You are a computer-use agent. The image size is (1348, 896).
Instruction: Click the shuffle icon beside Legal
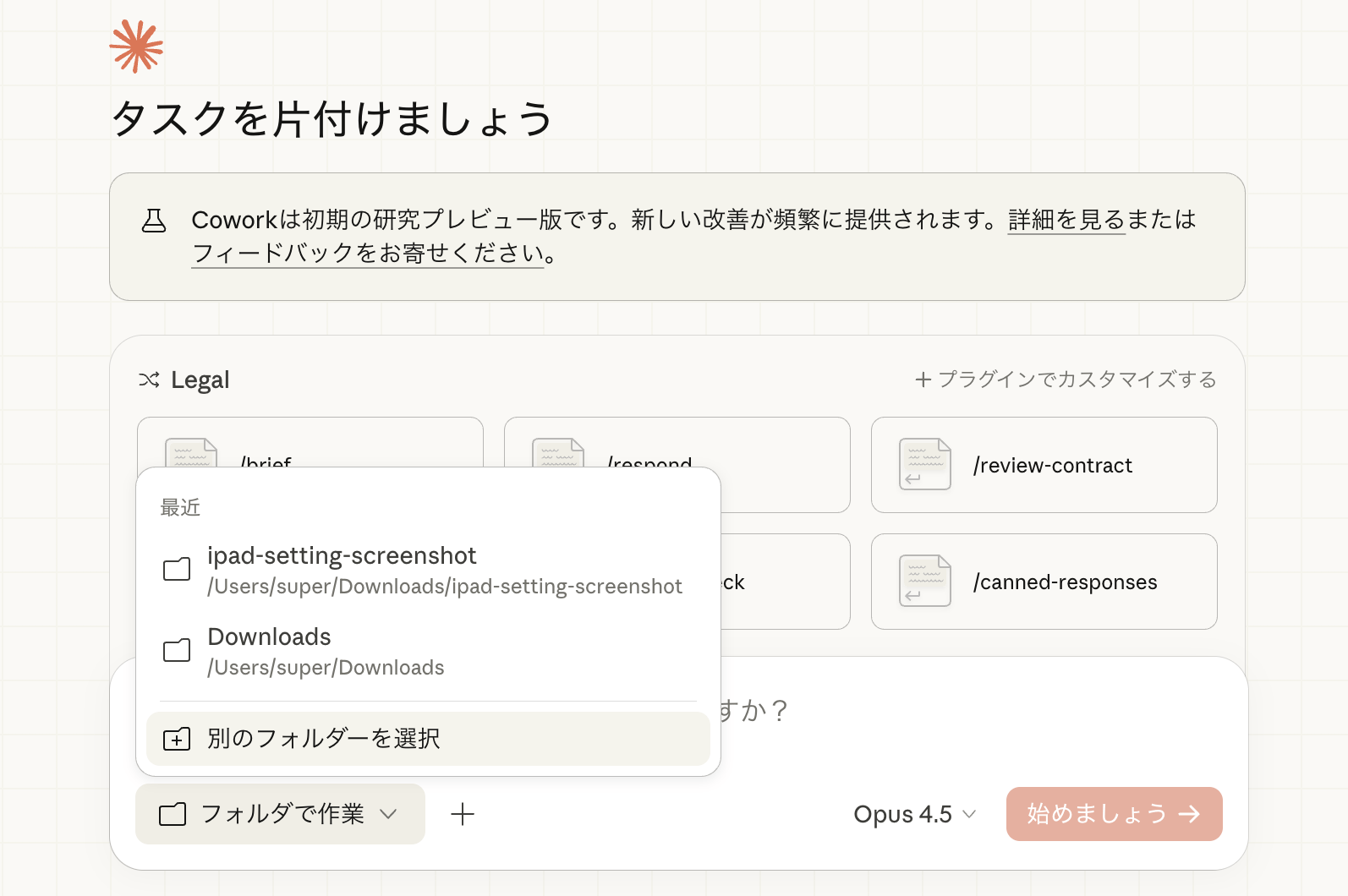pyautogui.click(x=149, y=380)
